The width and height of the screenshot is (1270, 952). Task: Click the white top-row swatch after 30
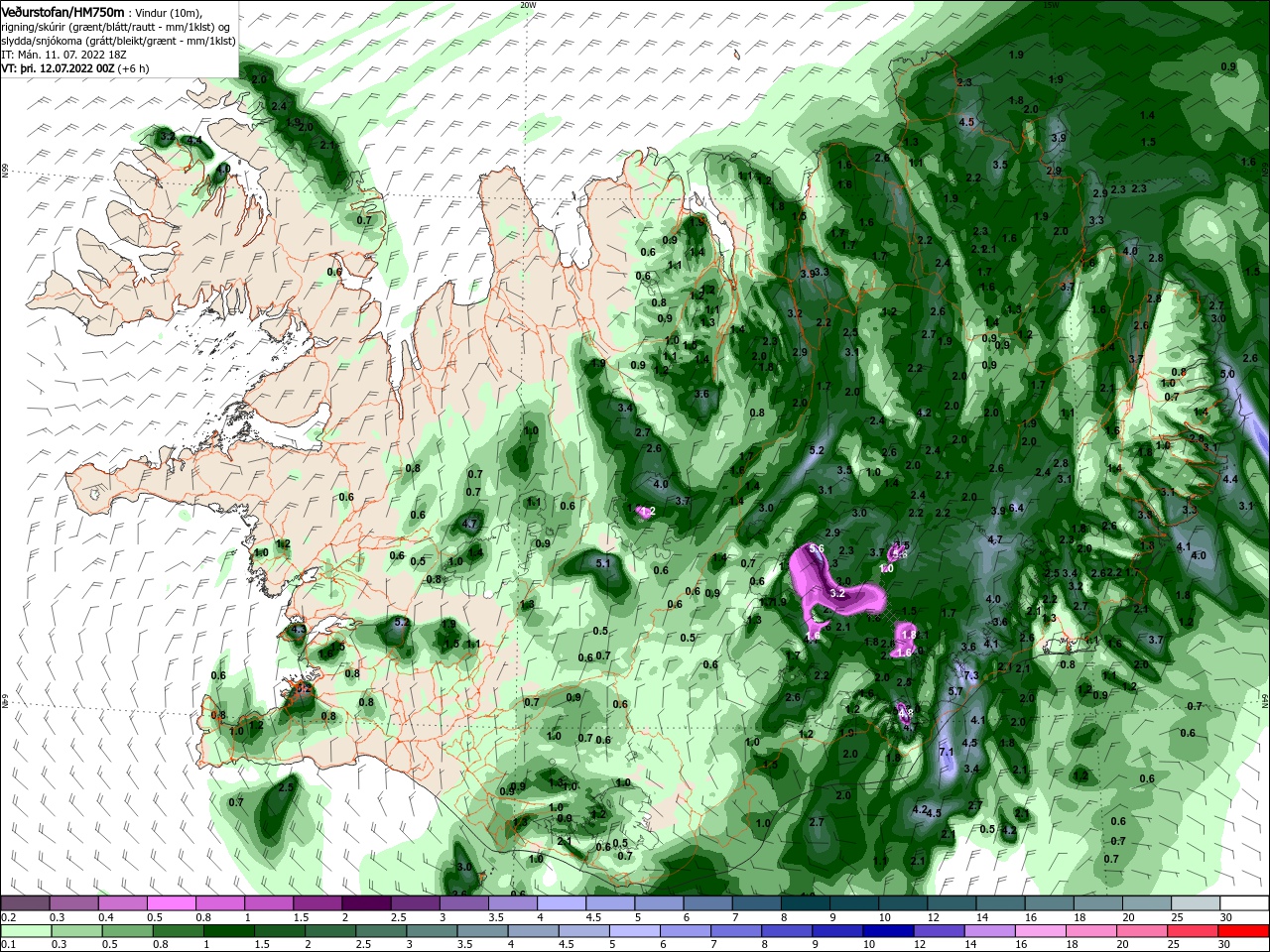1244,903
